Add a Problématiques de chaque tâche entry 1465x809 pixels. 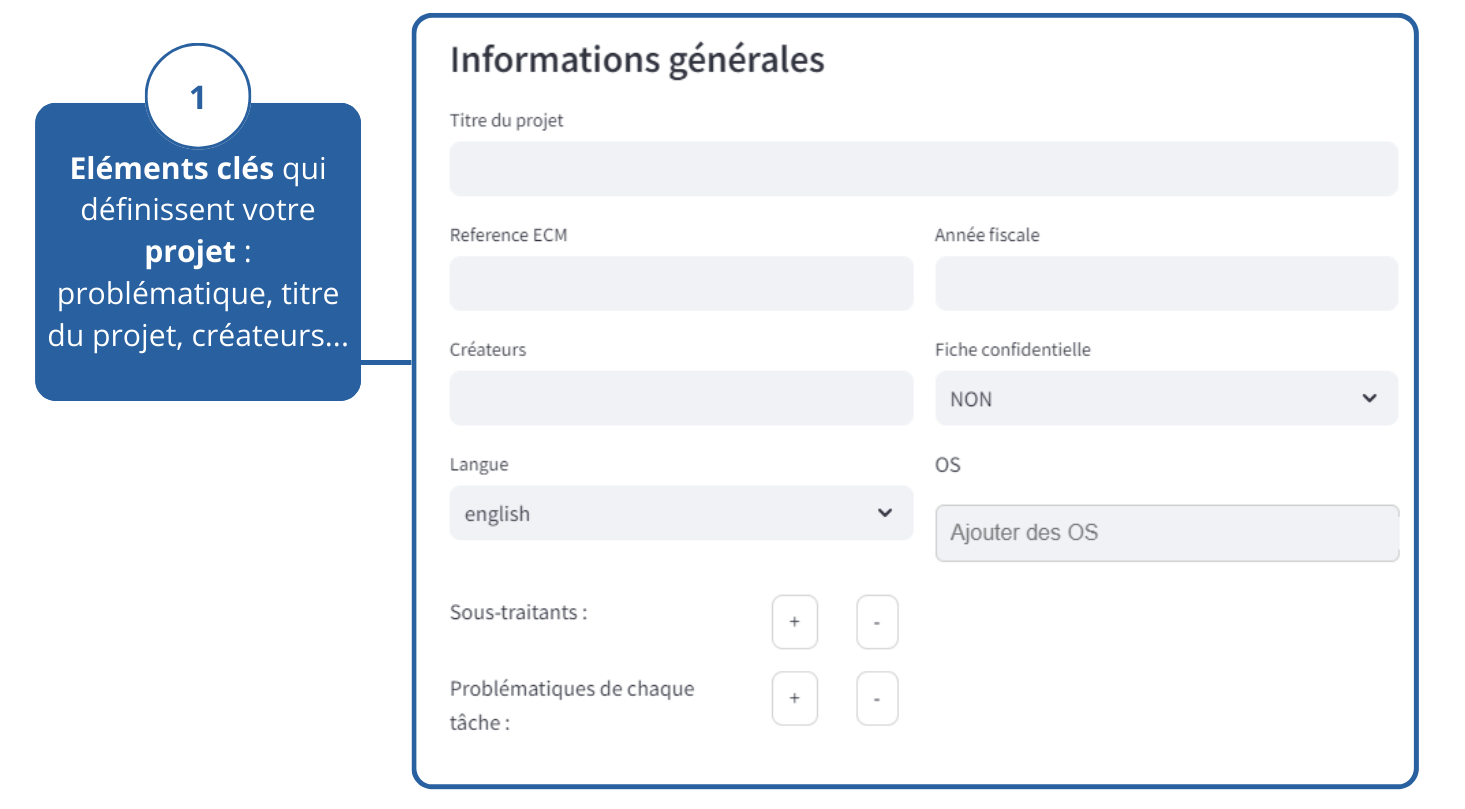click(794, 698)
